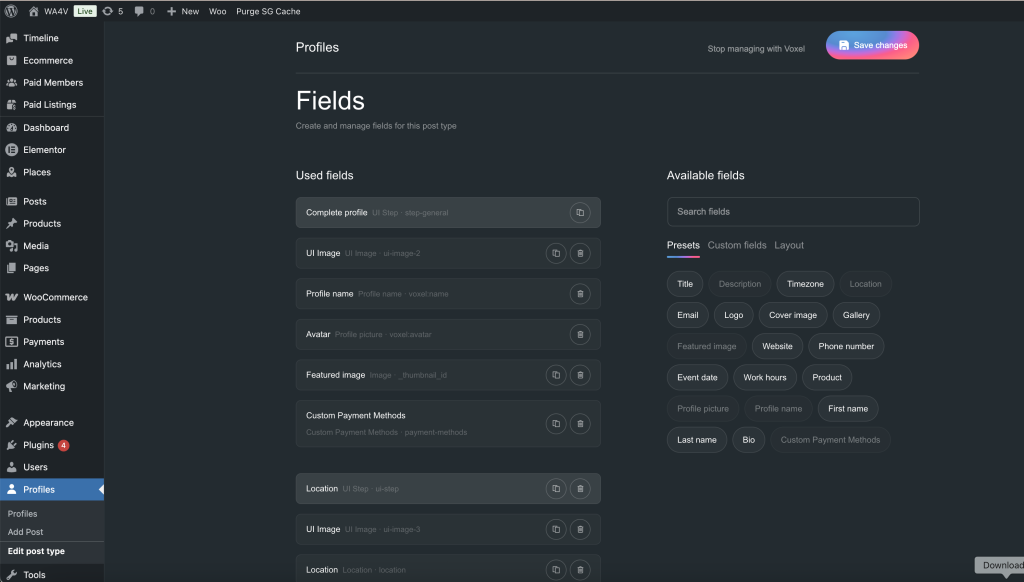Open the comments icon in admin bar
The width and height of the screenshot is (1024, 582).
tap(144, 11)
